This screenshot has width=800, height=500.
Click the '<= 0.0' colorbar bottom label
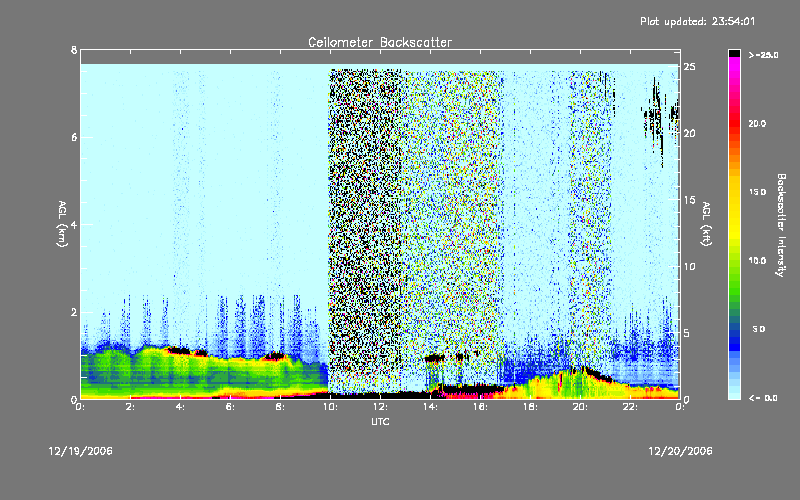coord(763,398)
